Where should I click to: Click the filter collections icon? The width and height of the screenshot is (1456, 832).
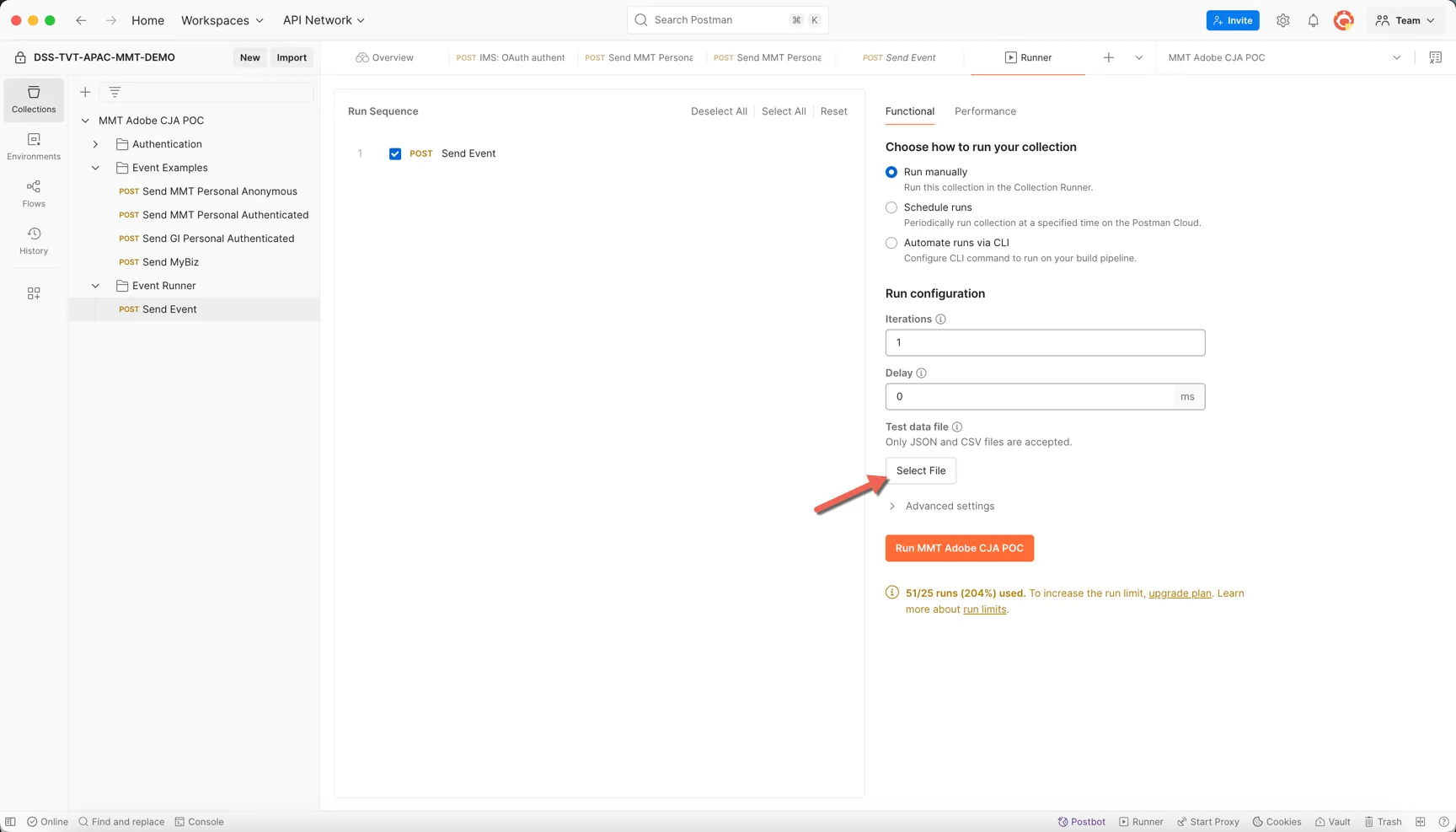115,92
